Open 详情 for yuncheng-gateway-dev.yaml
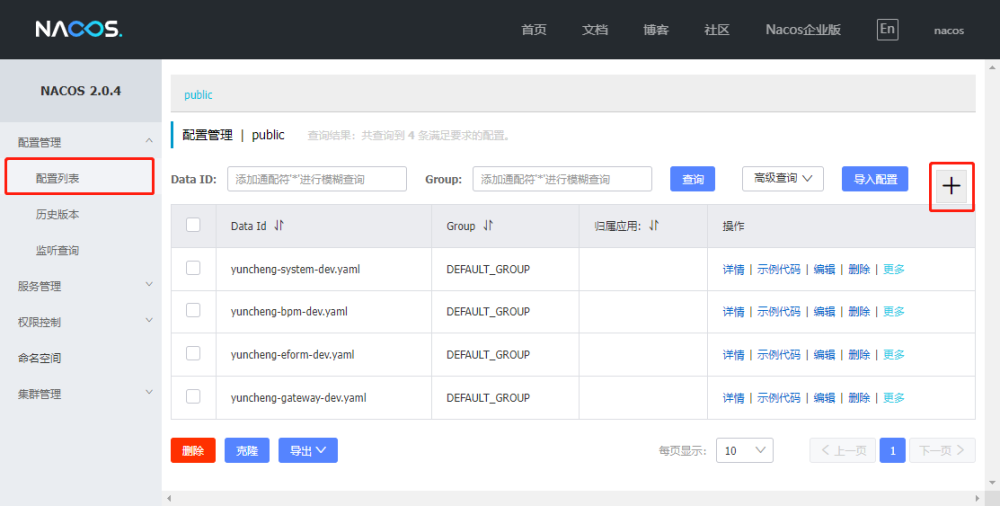Image resolution: width=1000 pixels, height=506 pixels. [733, 398]
